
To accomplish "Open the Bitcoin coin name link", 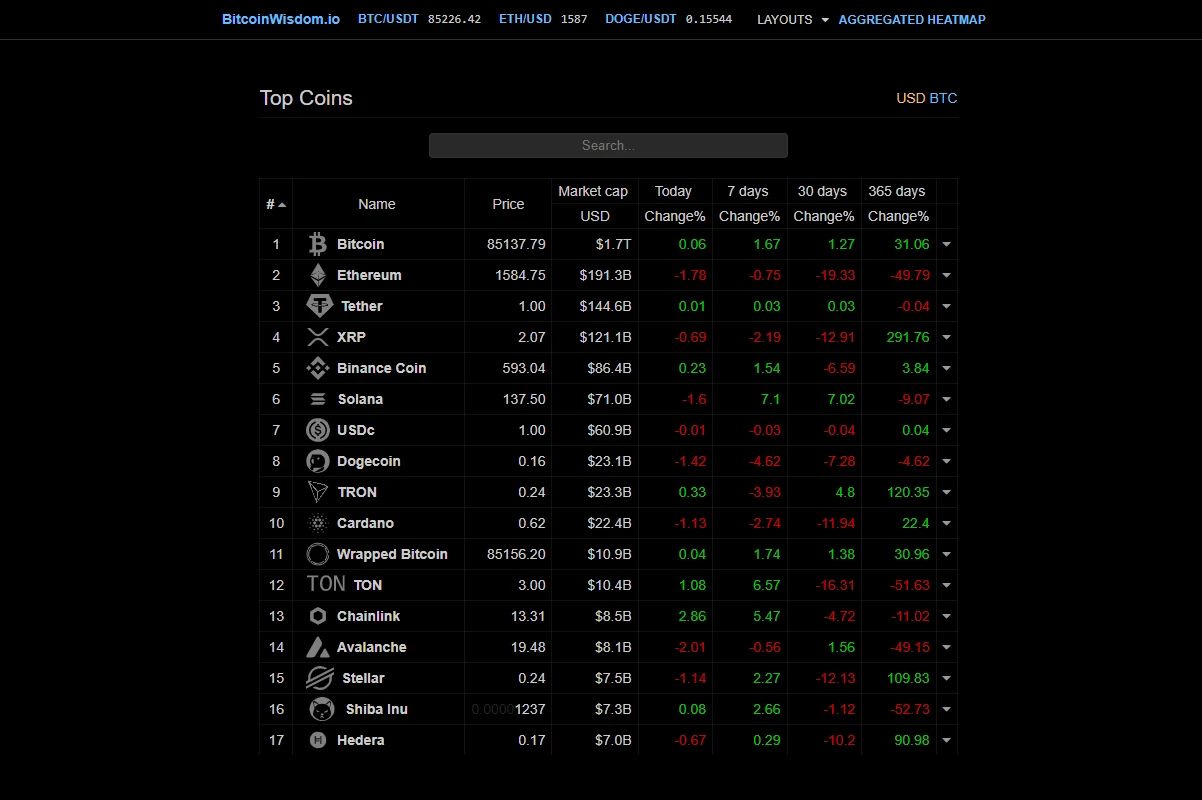I will pyautogui.click(x=360, y=244).
